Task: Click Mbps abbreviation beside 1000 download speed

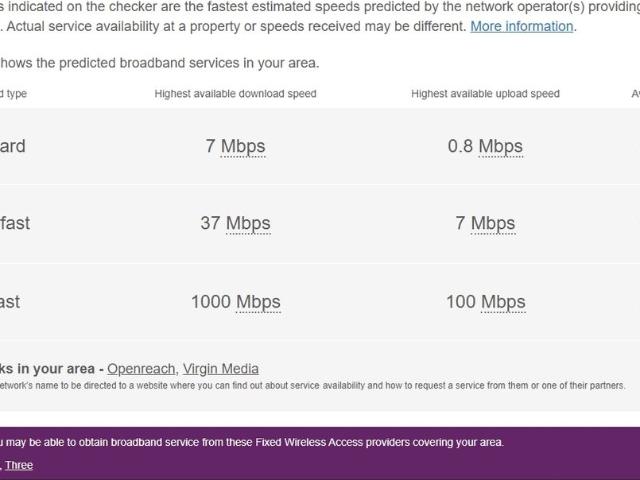Action: pyautogui.click(x=258, y=301)
